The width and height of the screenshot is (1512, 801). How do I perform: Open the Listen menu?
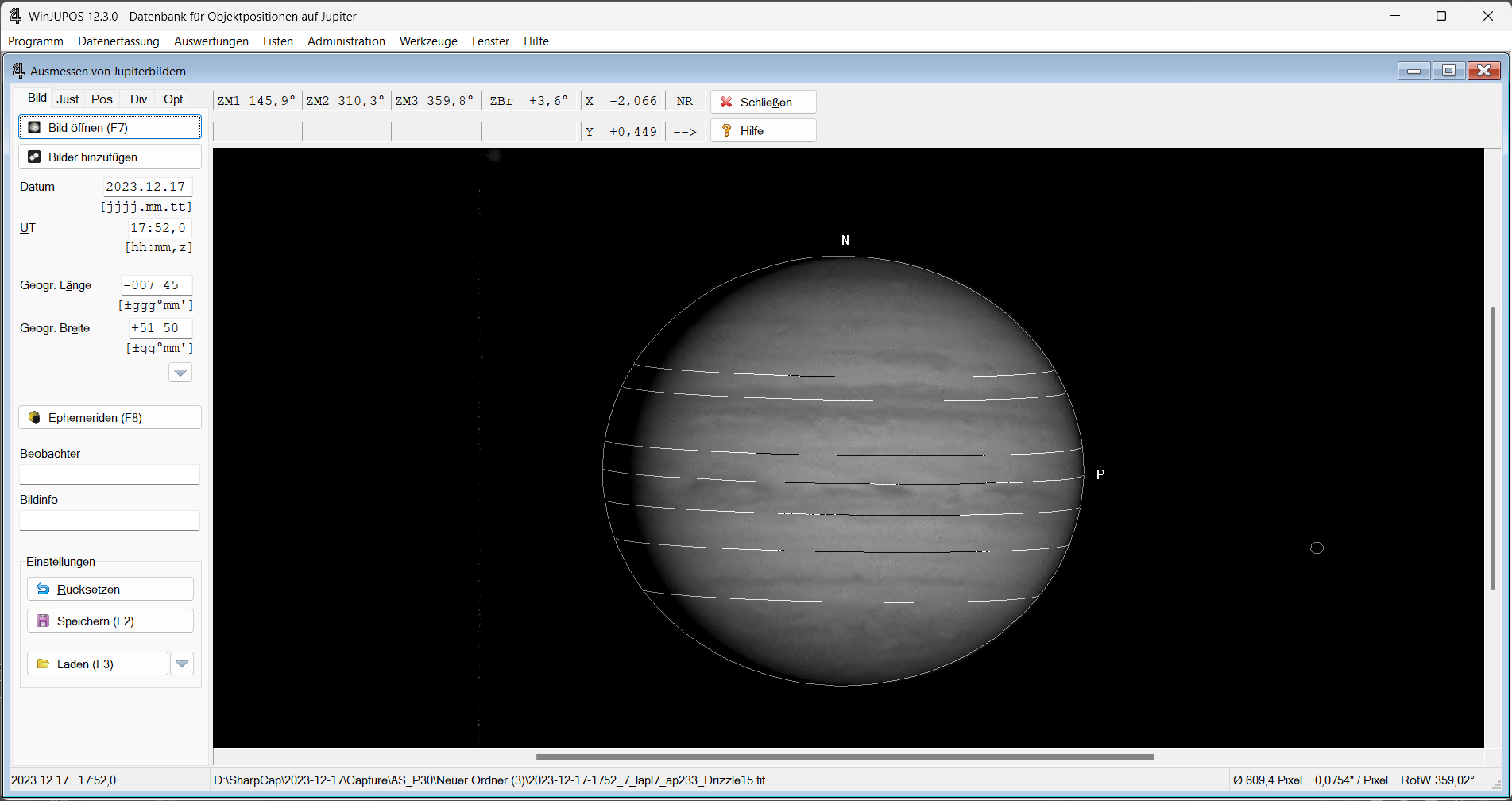(x=278, y=41)
